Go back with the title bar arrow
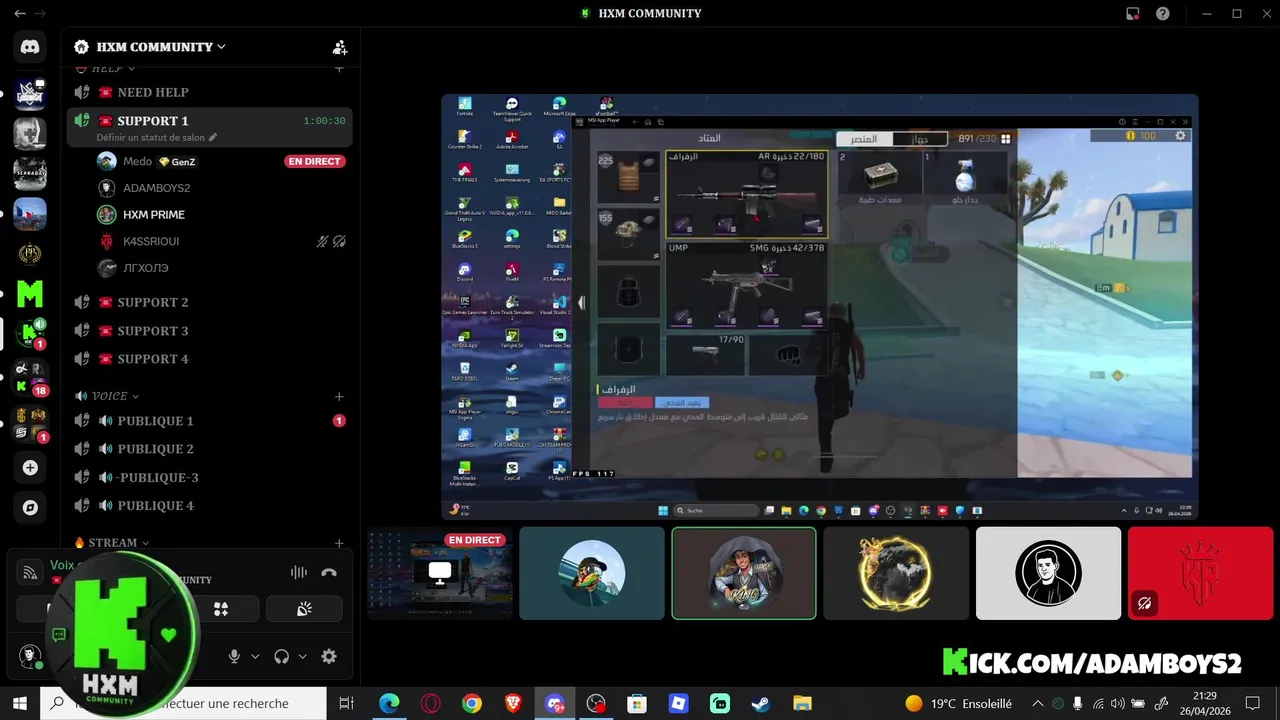Viewport: 1280px width, 720px height. 19,14
